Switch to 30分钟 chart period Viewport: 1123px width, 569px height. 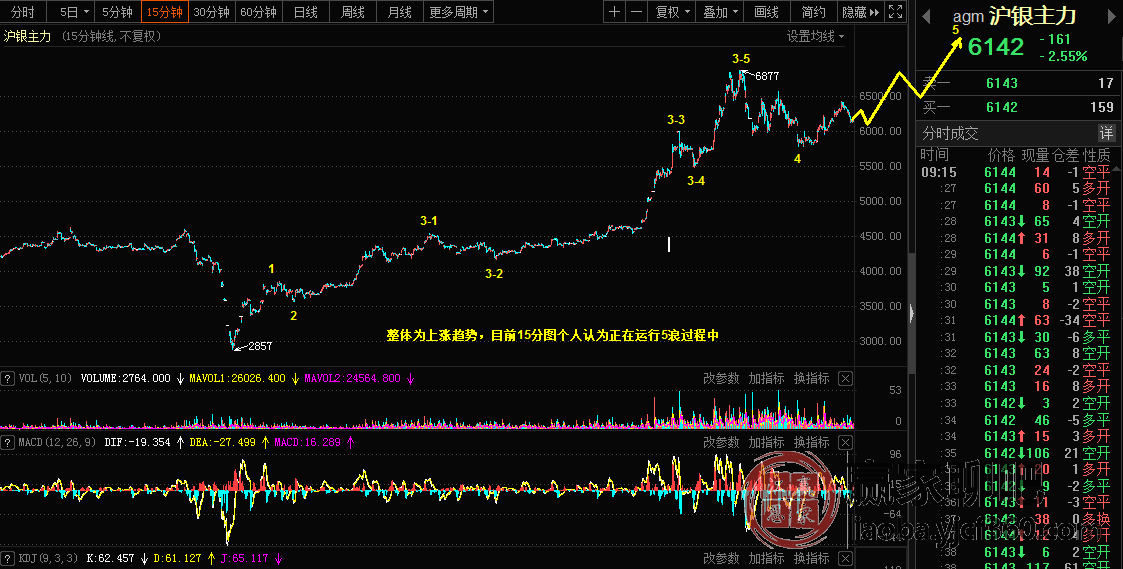(x=211, y=12)
